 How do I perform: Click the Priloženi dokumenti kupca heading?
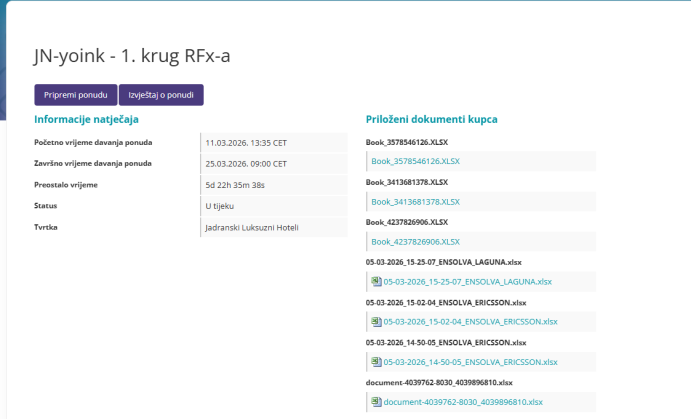click(x=432, y=119)
